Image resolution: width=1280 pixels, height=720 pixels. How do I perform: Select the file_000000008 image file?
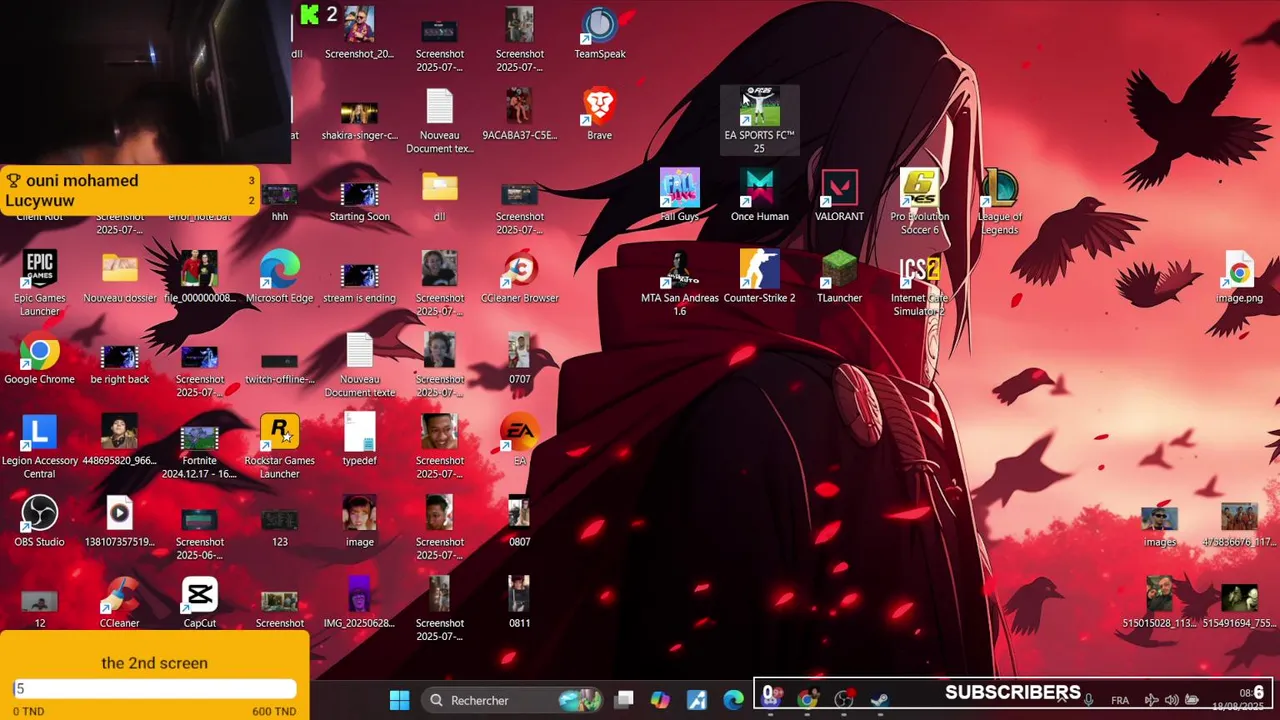click(x=200, y=277)
